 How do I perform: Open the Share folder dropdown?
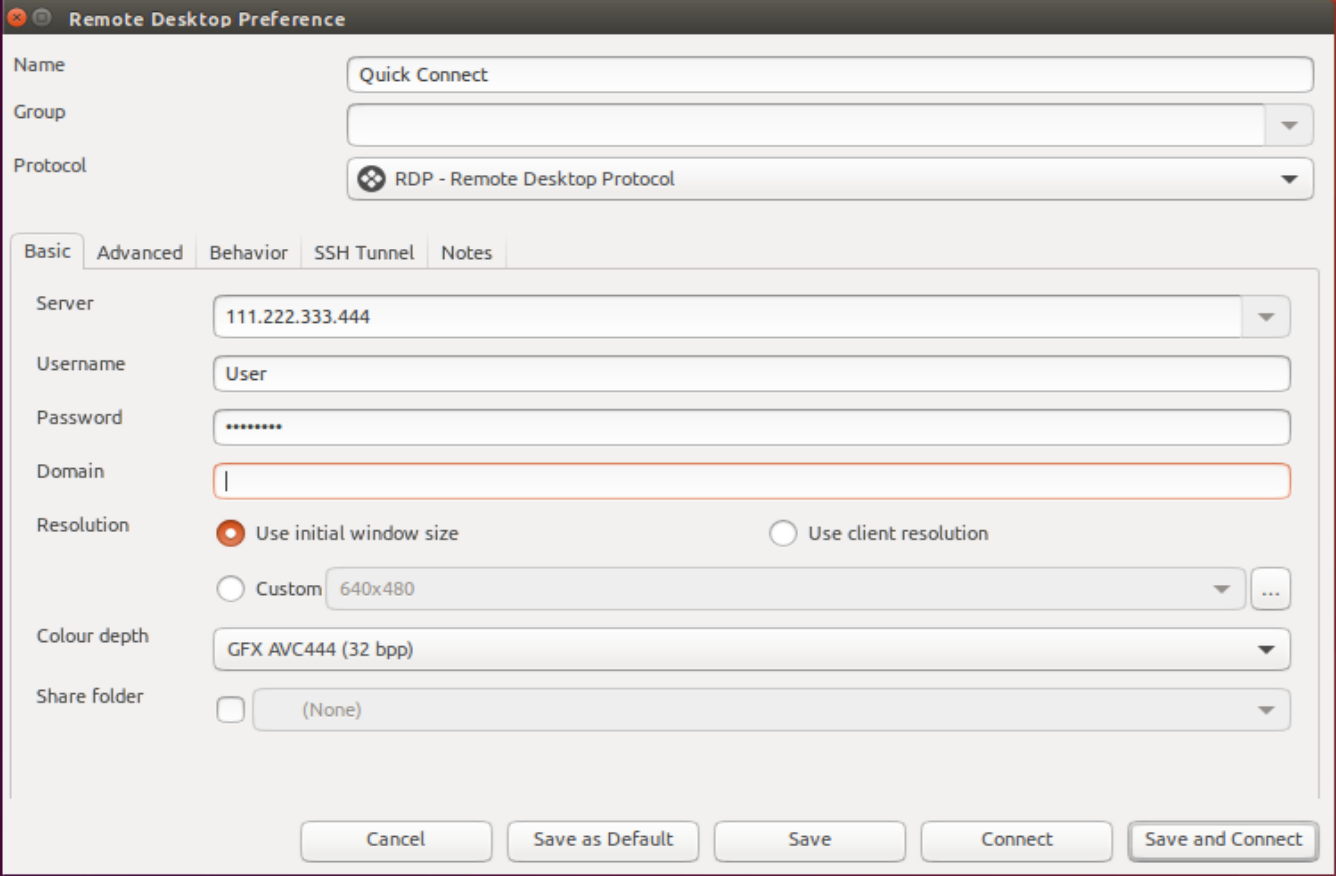tap(1268, 708)
